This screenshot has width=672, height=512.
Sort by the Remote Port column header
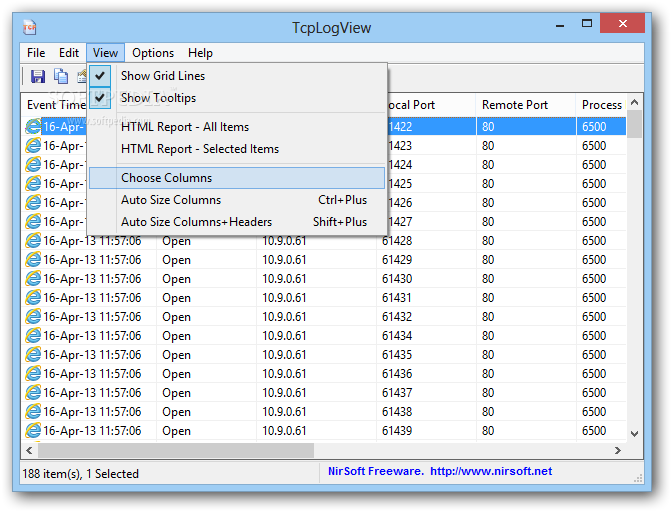[525, 105]
